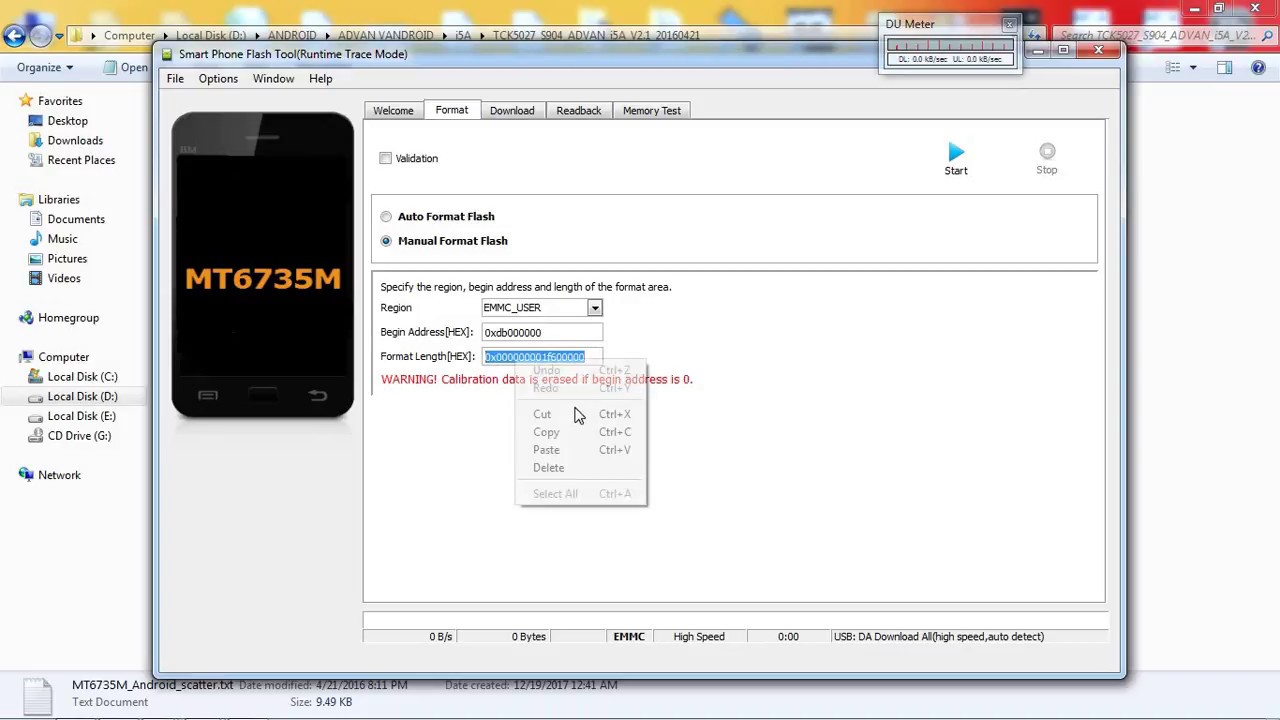Open Recent Places under Favorites
Viewport: 1280px width, 720px height.
(x=81, y=160)
